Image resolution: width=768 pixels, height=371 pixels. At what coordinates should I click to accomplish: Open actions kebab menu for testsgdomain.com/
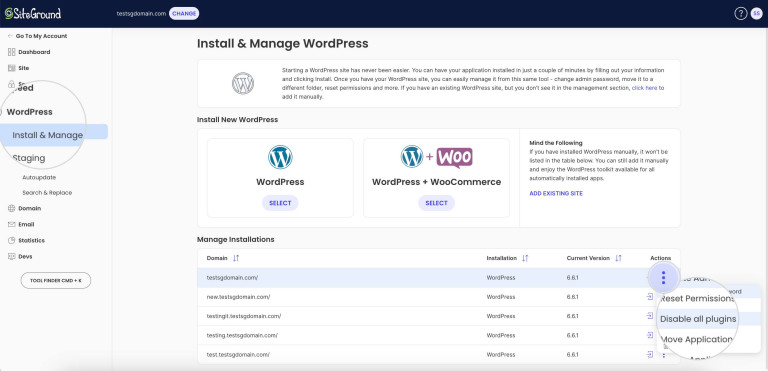tap(664, 278)
